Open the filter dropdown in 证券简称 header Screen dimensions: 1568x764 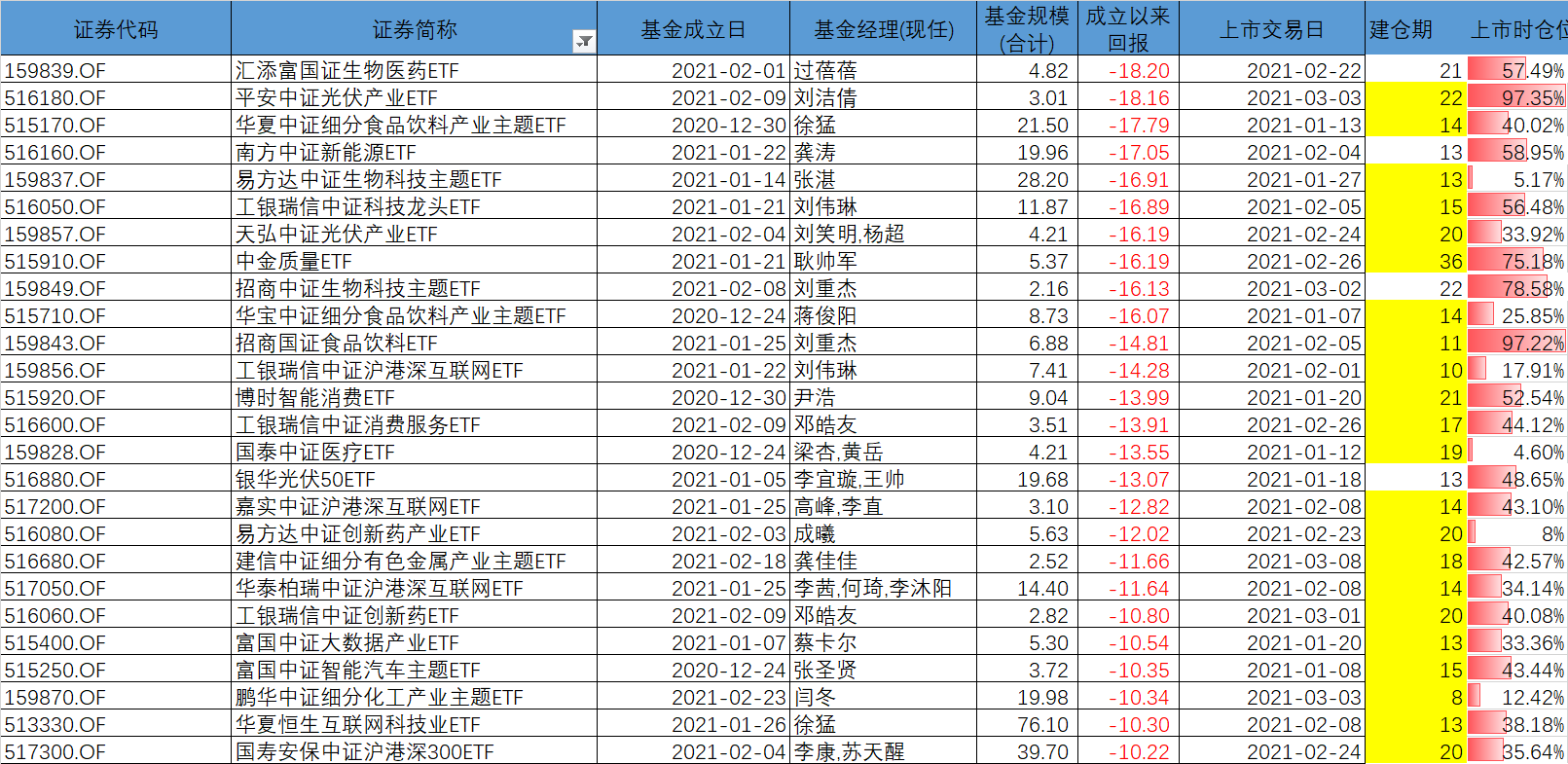tap(584, 41)
